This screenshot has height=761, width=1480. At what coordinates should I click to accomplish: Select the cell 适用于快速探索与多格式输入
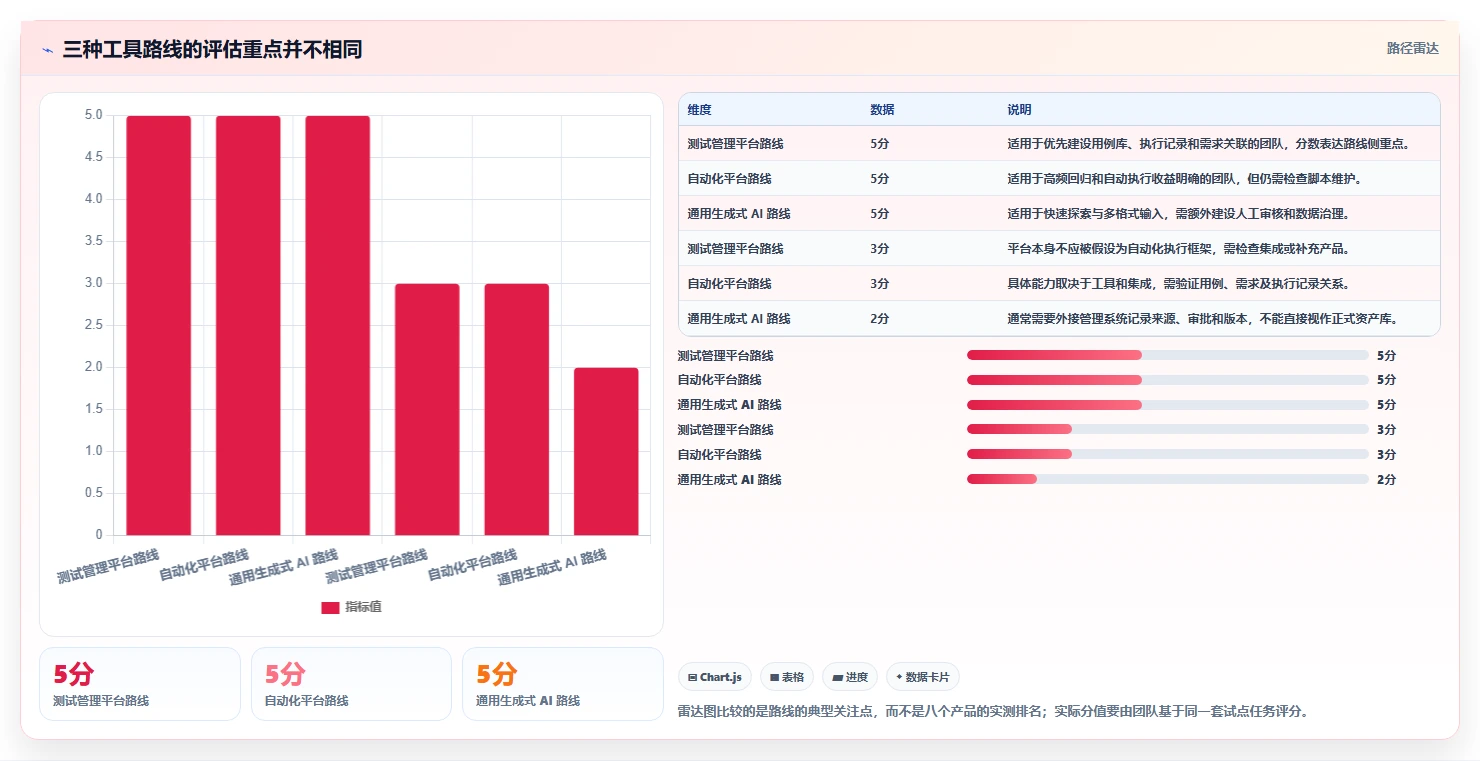pos(1179,214)
